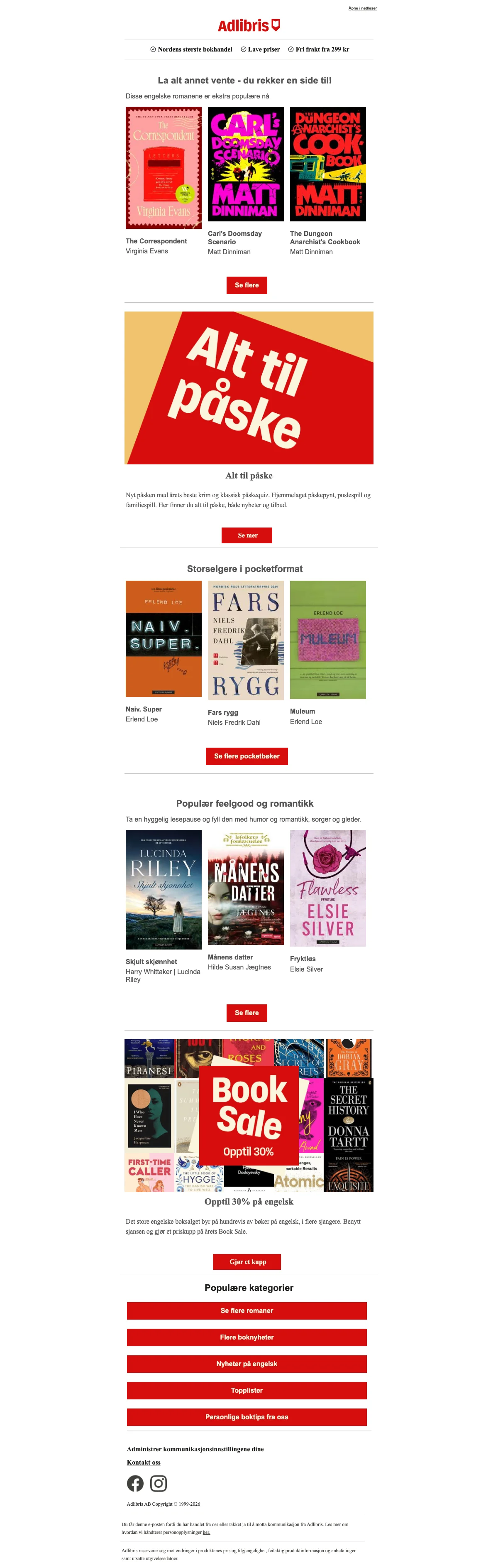The height and width of the screenshot is (1568, 498).
Task: Open The Correspondent book cover
Action: click(x=164, y=168)
